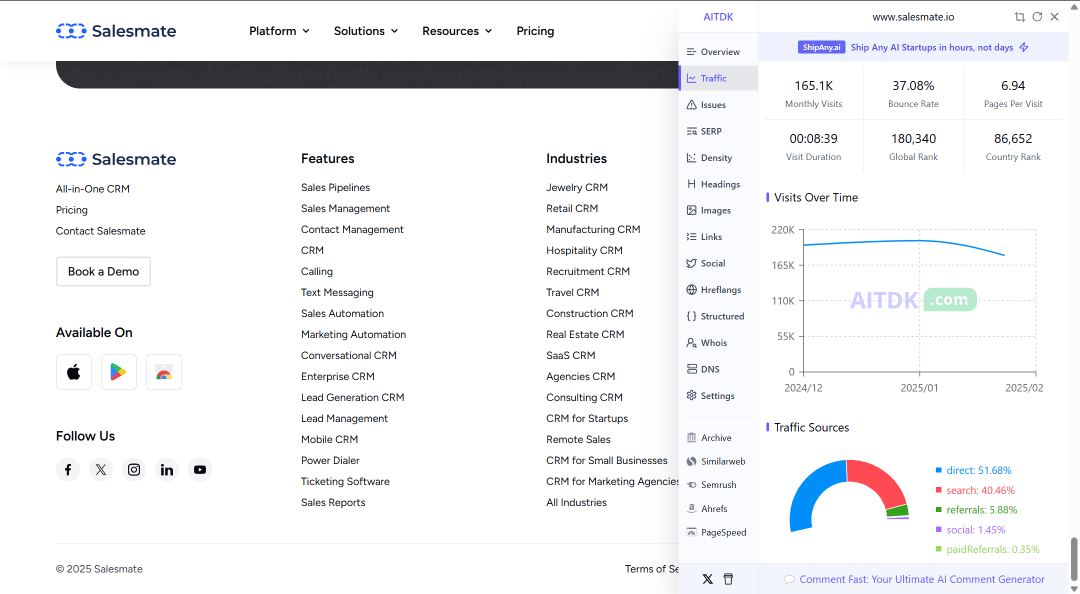Toggle the social traffic legend entry
Screen dimensions: 1080x594
(970, 530)
